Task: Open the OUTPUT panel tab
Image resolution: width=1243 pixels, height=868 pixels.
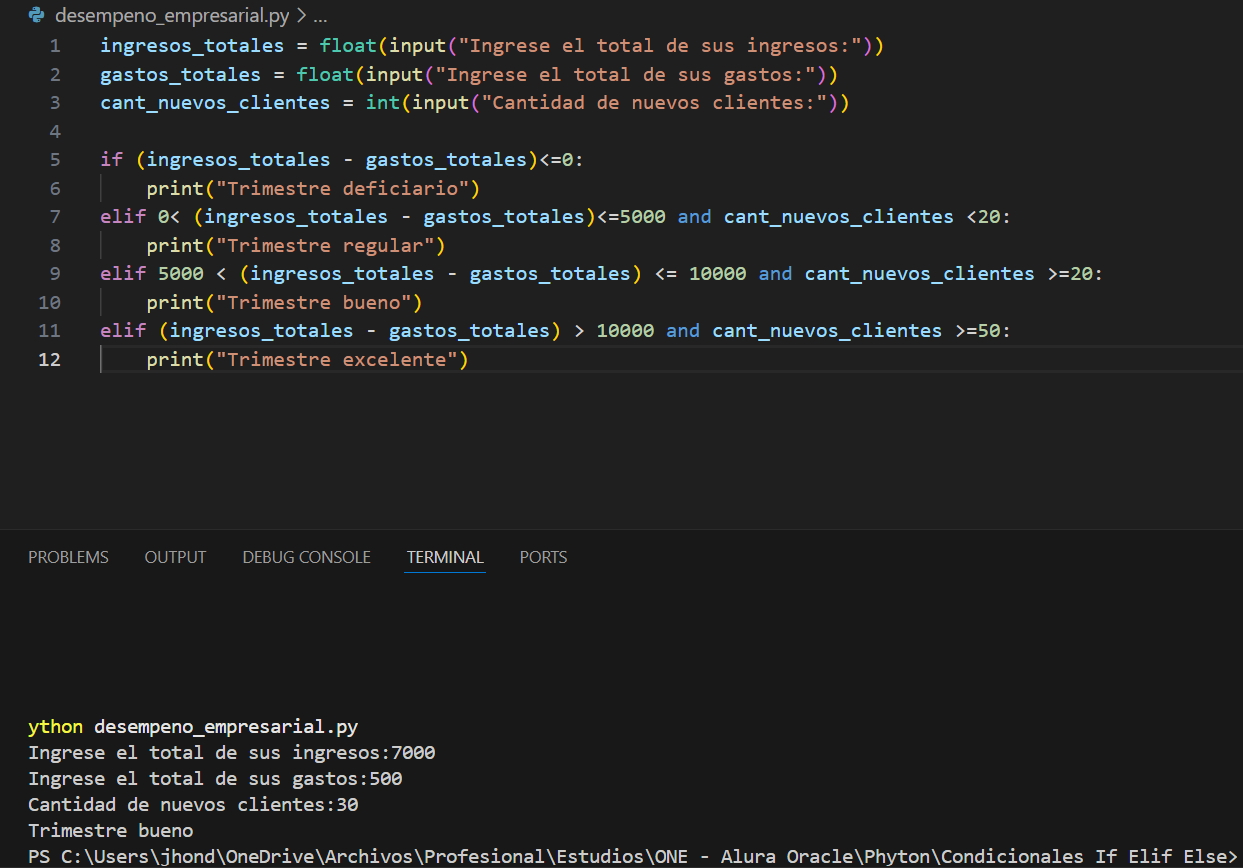Action: pos(175,557)
